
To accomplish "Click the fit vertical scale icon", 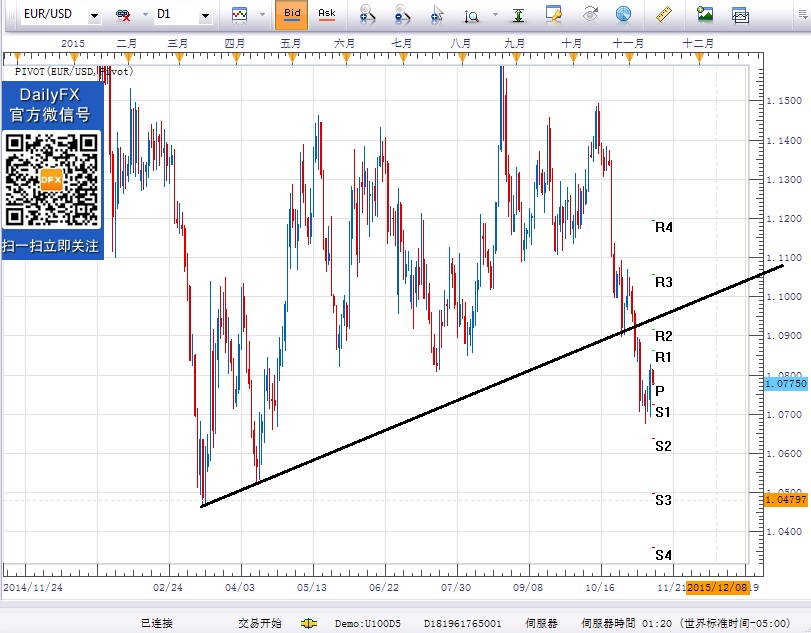I will 518,16.
